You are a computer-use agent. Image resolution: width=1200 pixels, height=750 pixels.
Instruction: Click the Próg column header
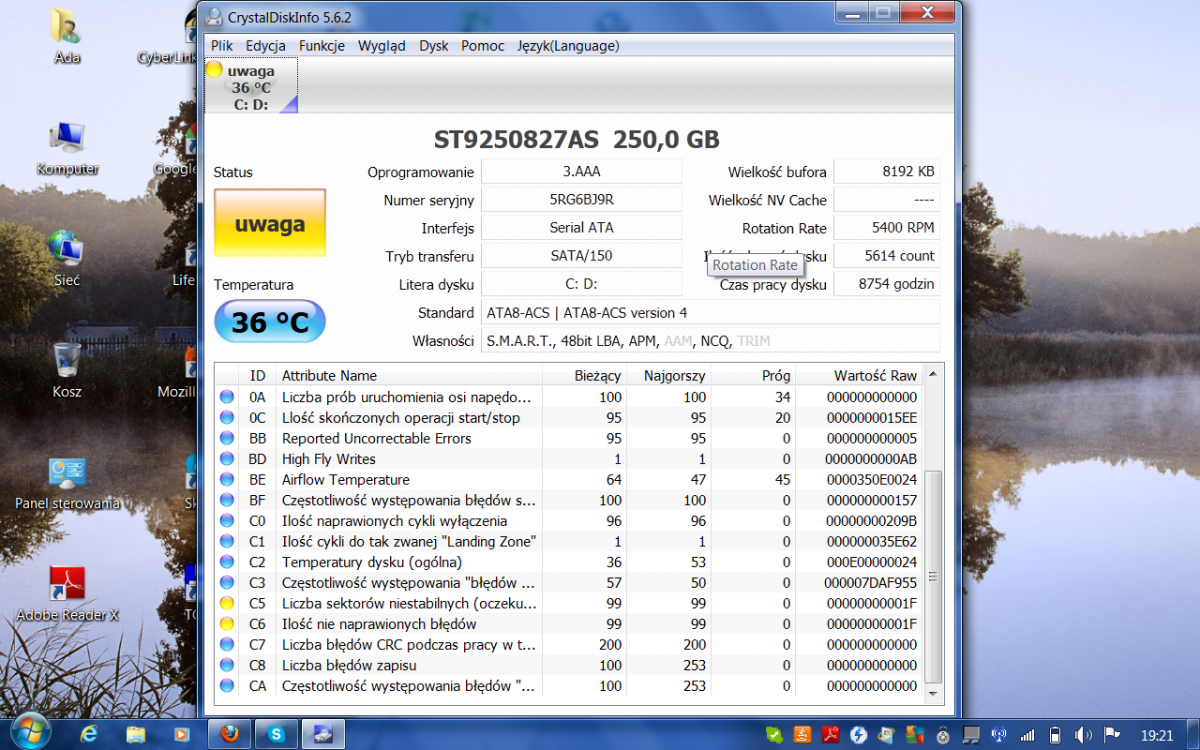(x=754, y=376)
